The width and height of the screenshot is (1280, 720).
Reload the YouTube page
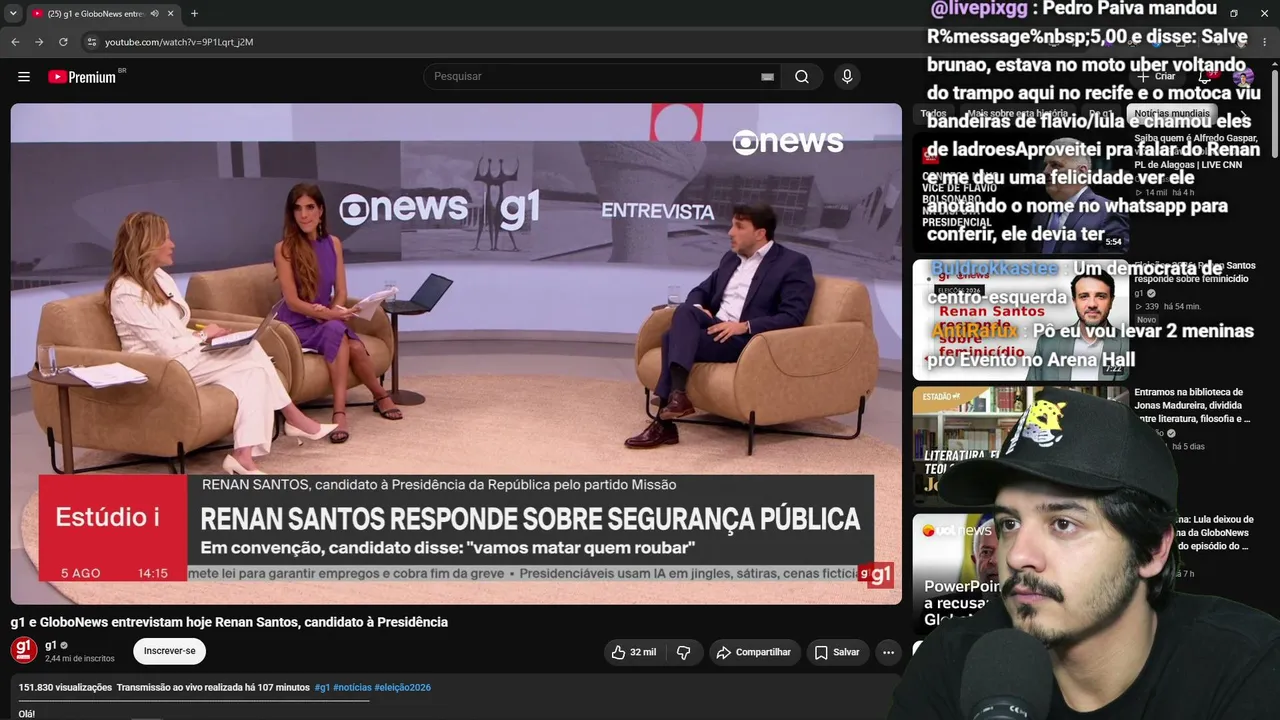[x=63, y=42]
